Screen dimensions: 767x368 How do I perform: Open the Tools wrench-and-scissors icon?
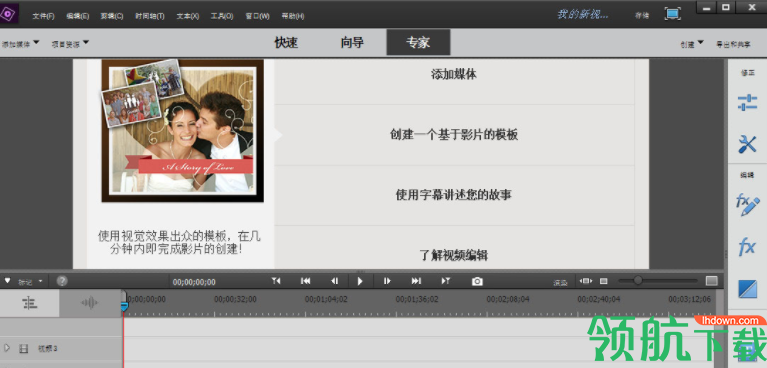[747, 144]
